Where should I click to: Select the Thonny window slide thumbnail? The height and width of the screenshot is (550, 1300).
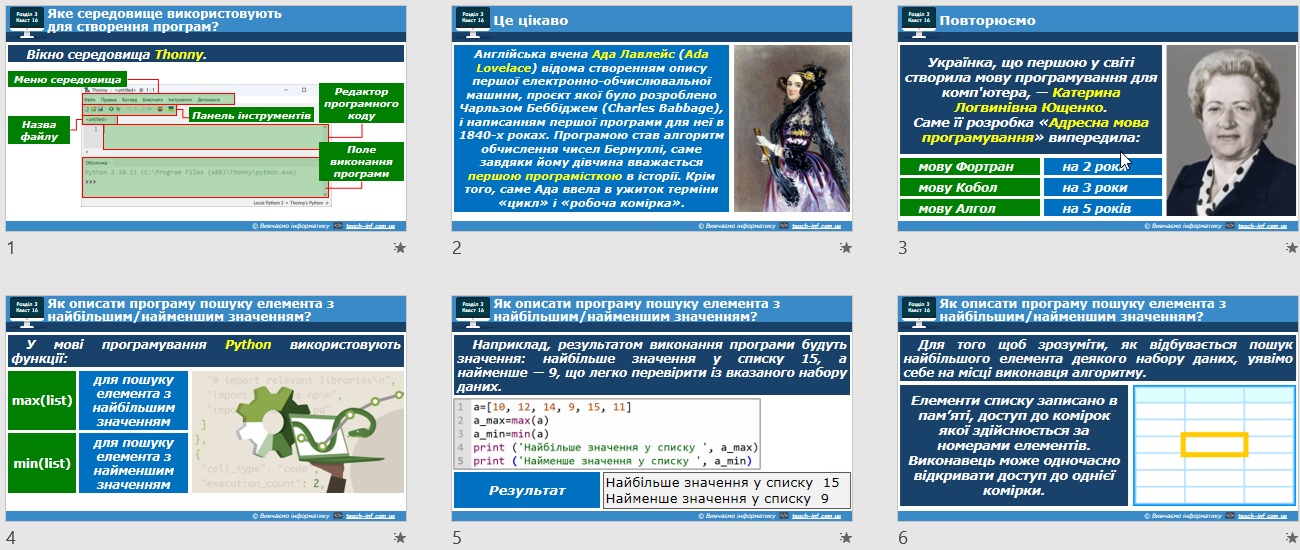(x=207, y=119)
